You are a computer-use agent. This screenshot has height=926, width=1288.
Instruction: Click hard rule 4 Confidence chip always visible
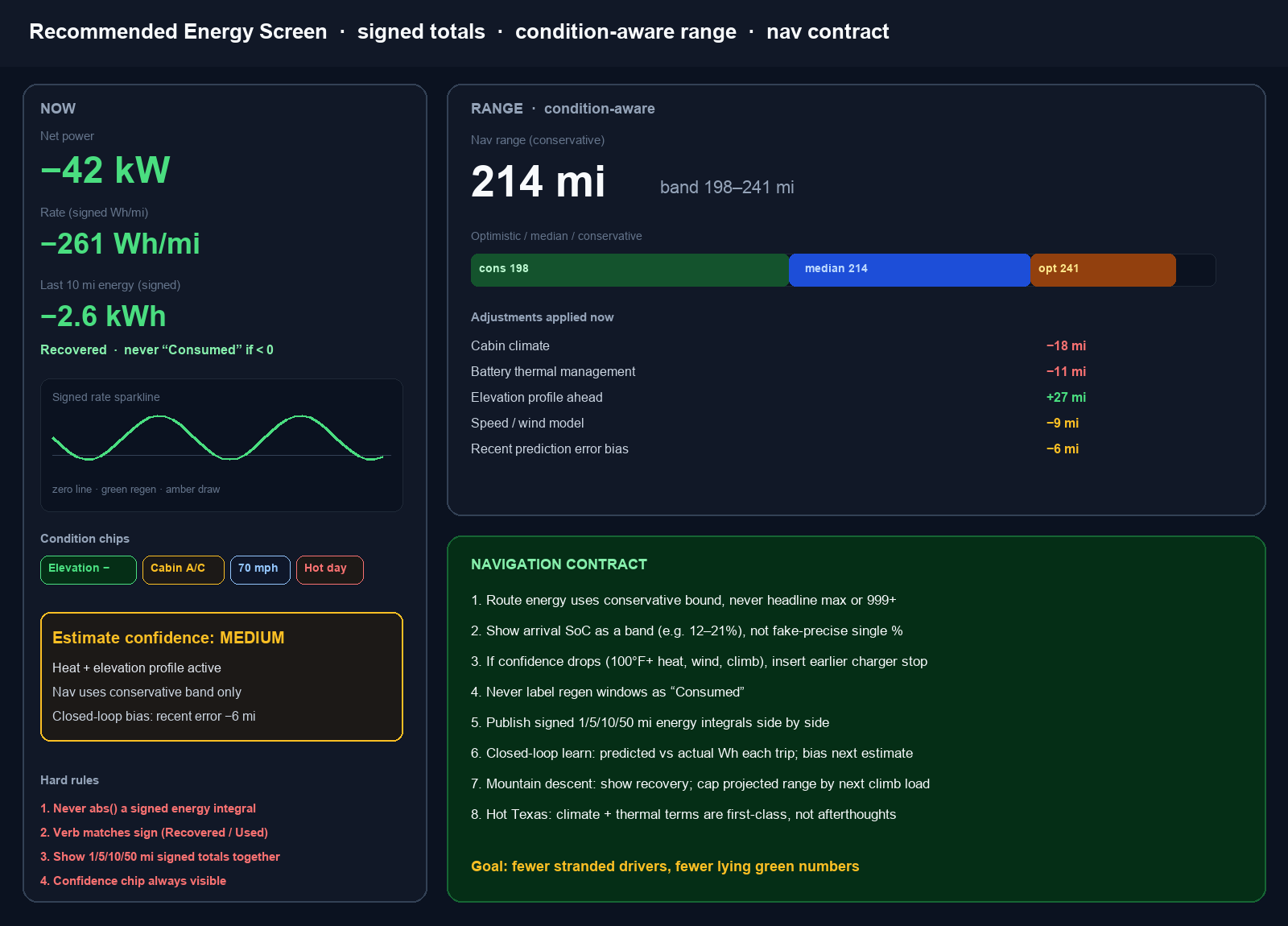point(133,881)
